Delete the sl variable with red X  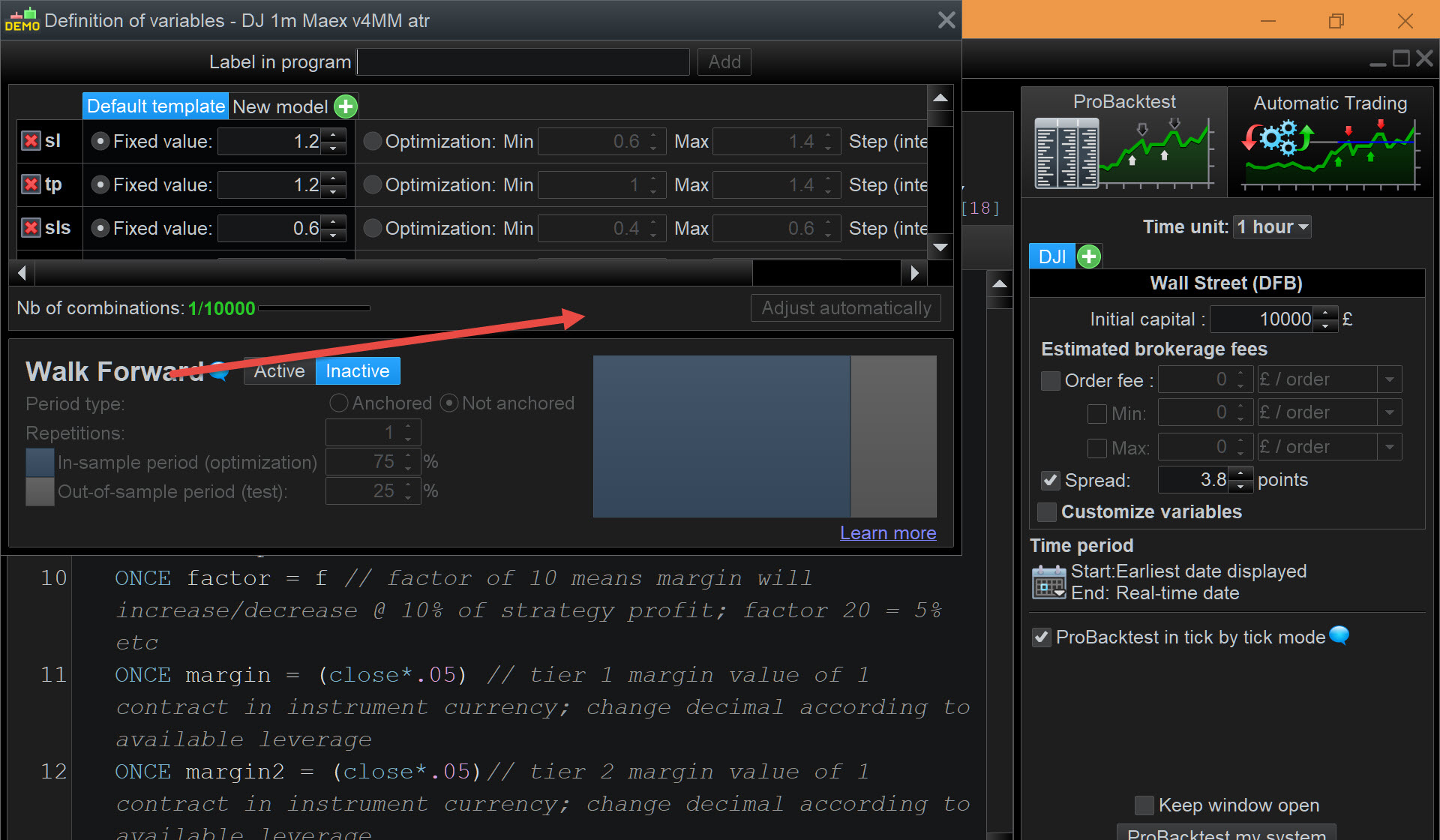(31, 141)
